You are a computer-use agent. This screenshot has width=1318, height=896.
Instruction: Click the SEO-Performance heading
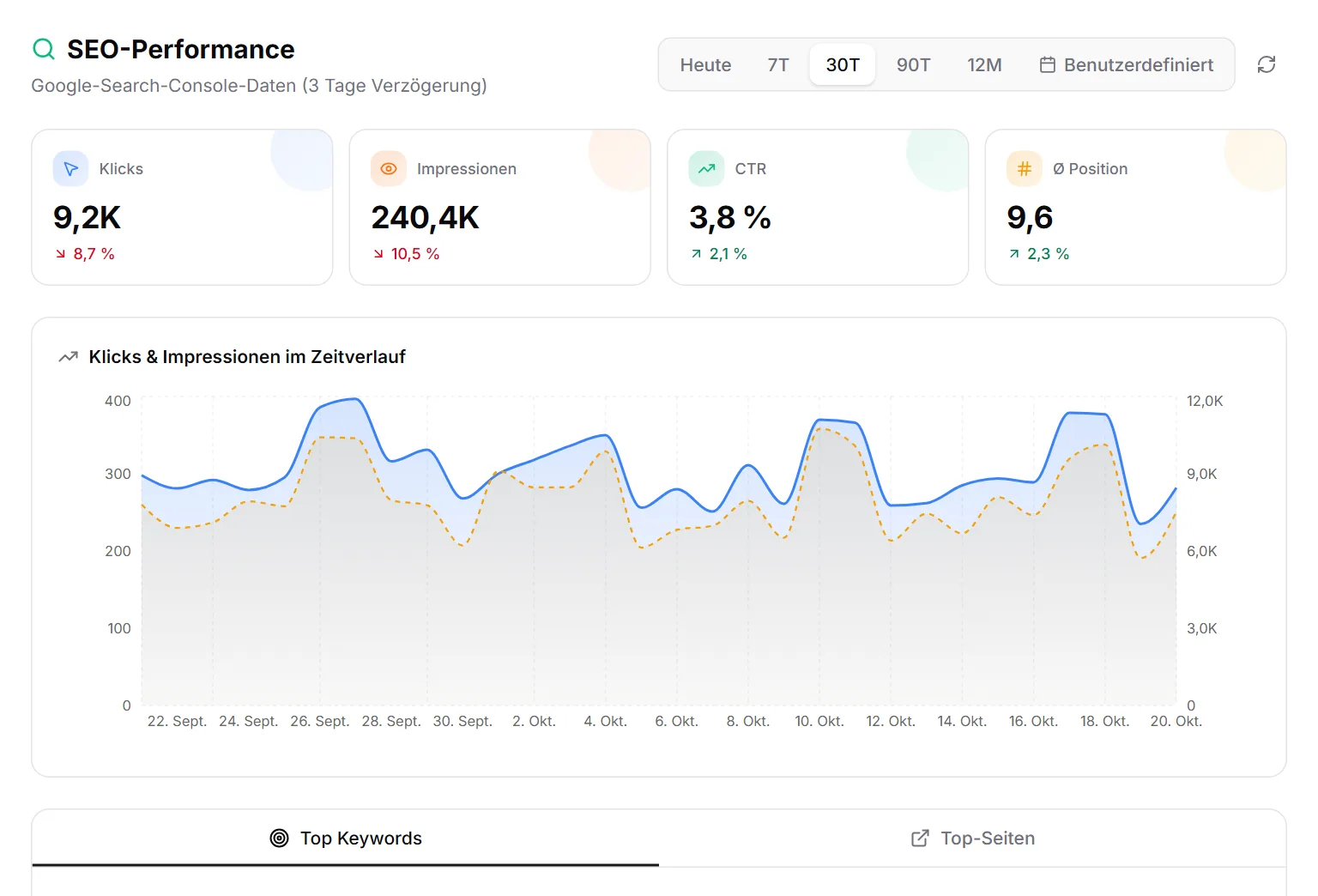(181, 49)
